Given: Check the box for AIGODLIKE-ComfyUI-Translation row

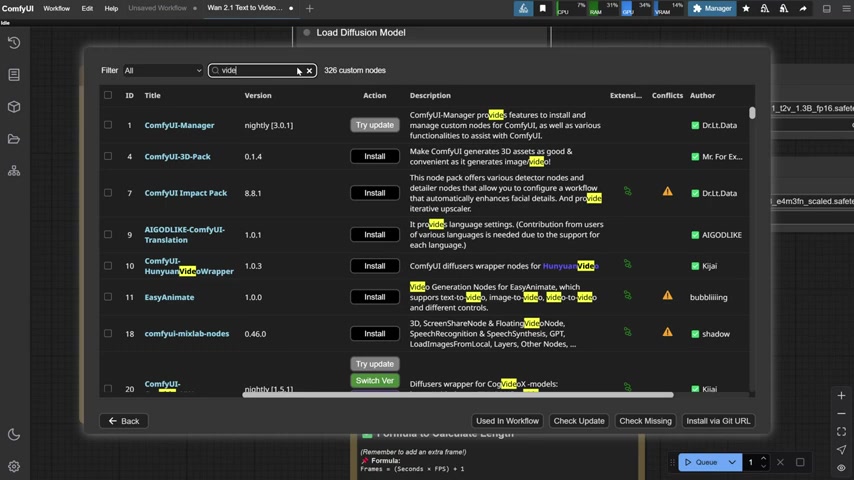Looking at the screenshot, I should [x=108, y=234].
